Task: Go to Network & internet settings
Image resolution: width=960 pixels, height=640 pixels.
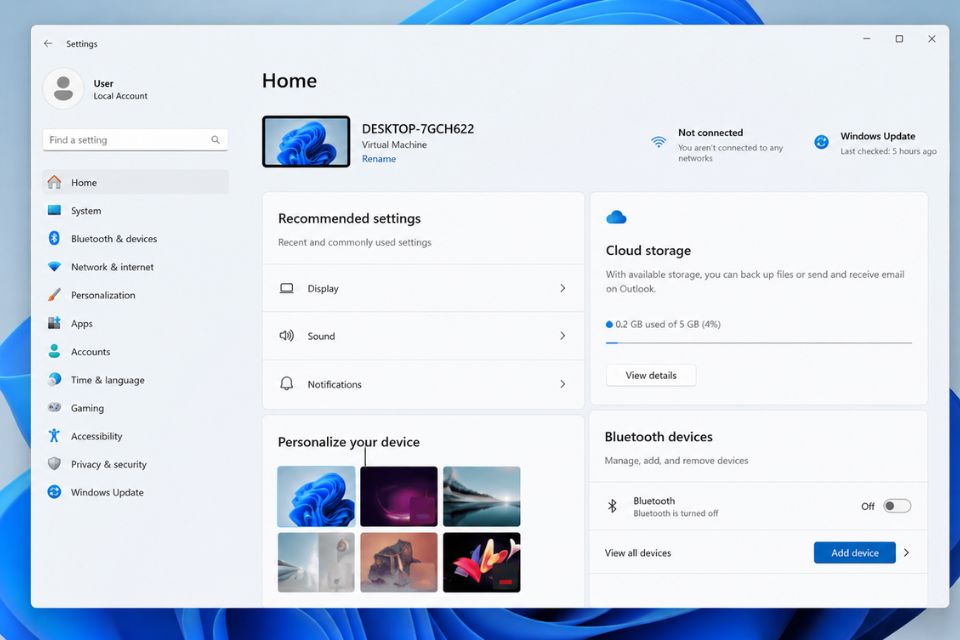Action: pyautogui.click(x=135, y=266)
